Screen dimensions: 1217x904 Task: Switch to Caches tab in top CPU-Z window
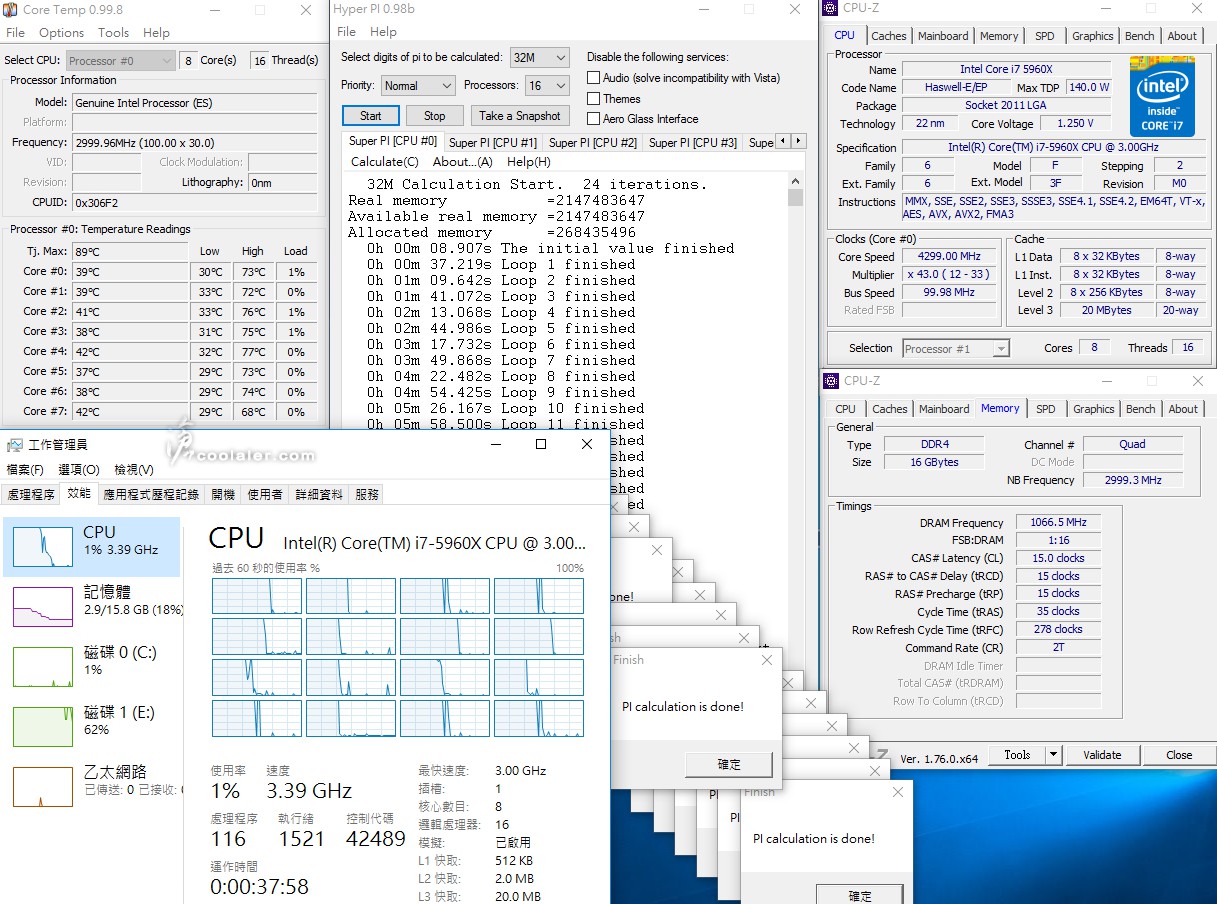[888, 36]
